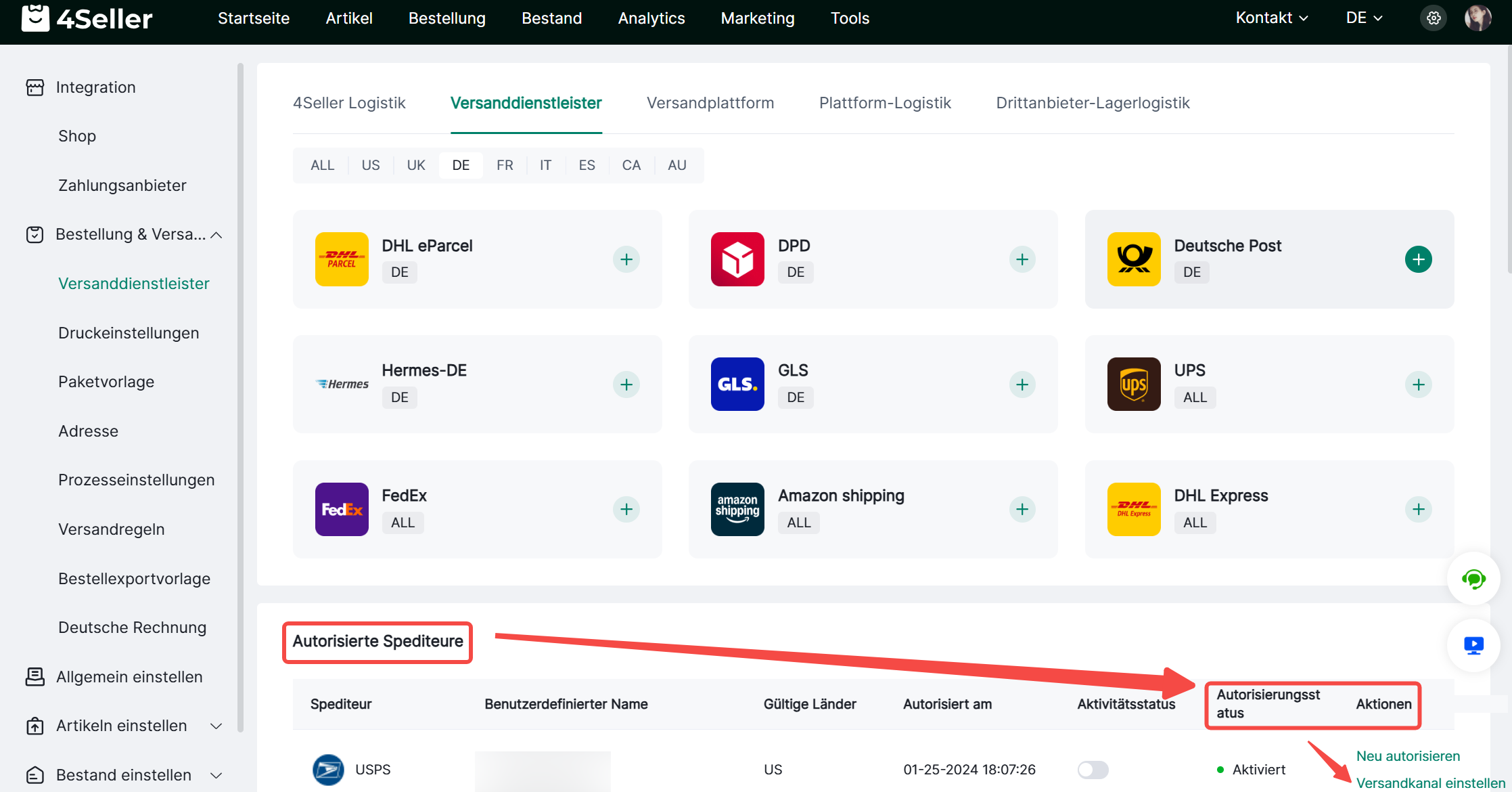Click the 4Seller logo
This screenshot has height=792, width=1512.
coord(87,18)
